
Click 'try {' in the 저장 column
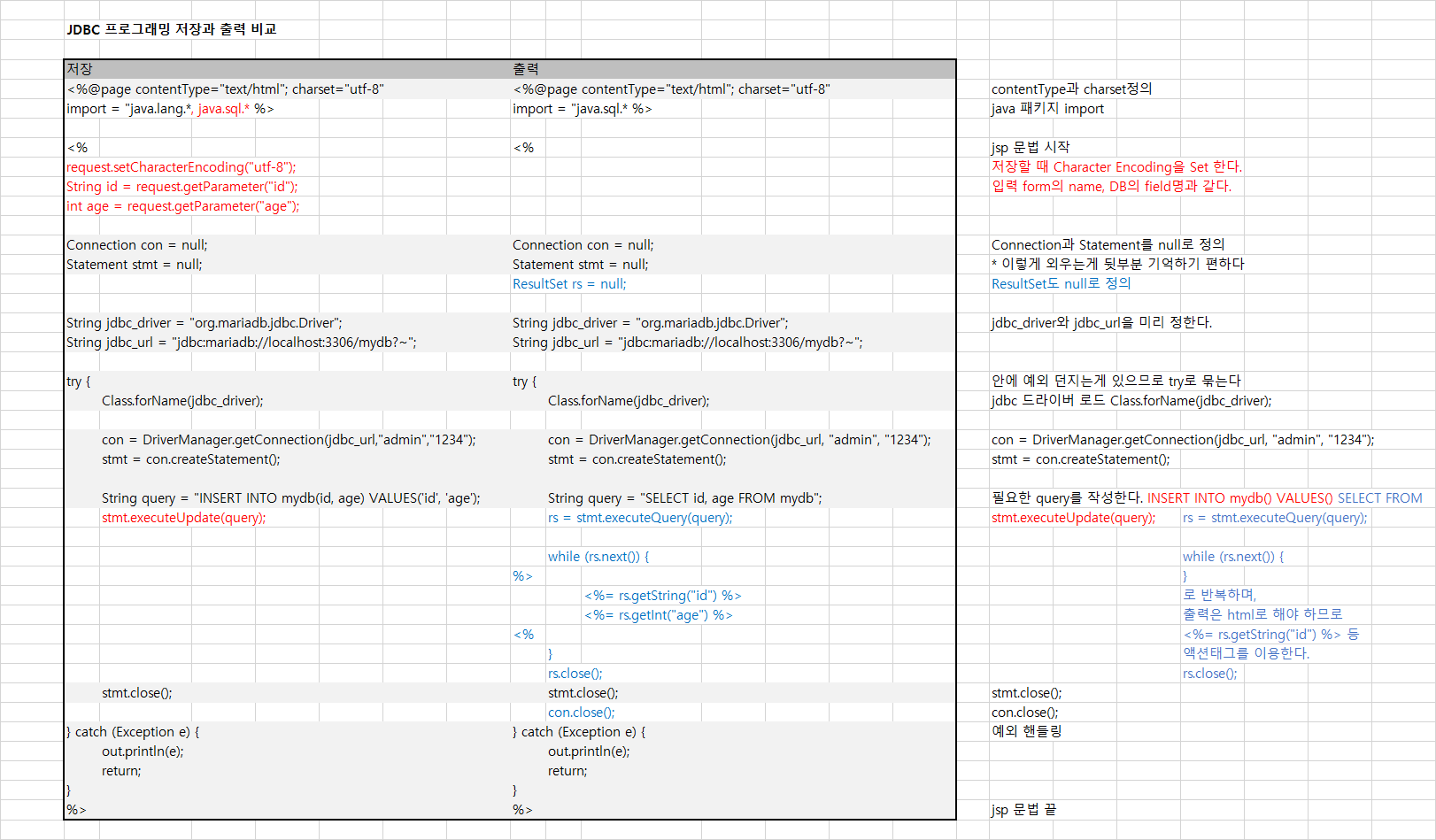[79, 381]
